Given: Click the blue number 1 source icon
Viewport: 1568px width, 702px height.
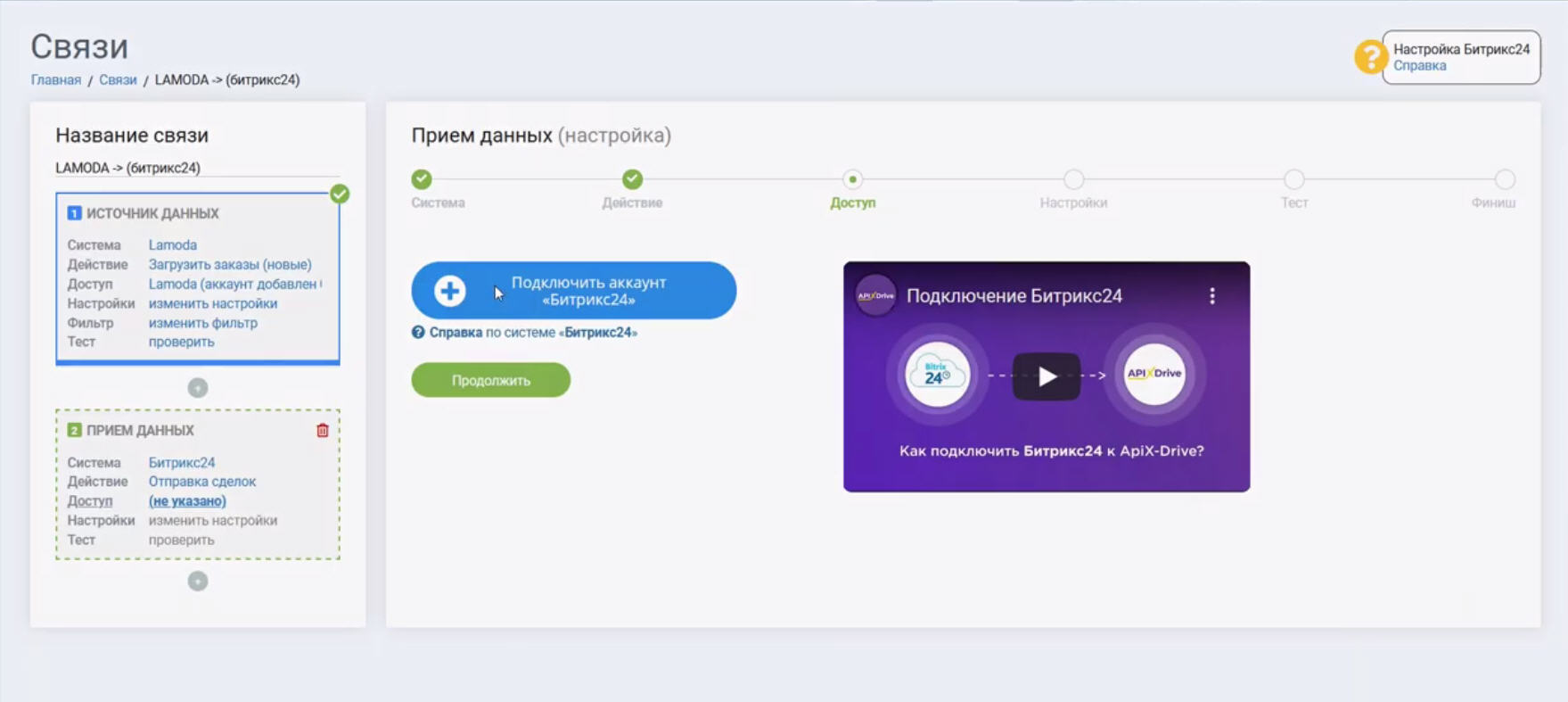Looking at the screenshot, I should tap(74, 213).
